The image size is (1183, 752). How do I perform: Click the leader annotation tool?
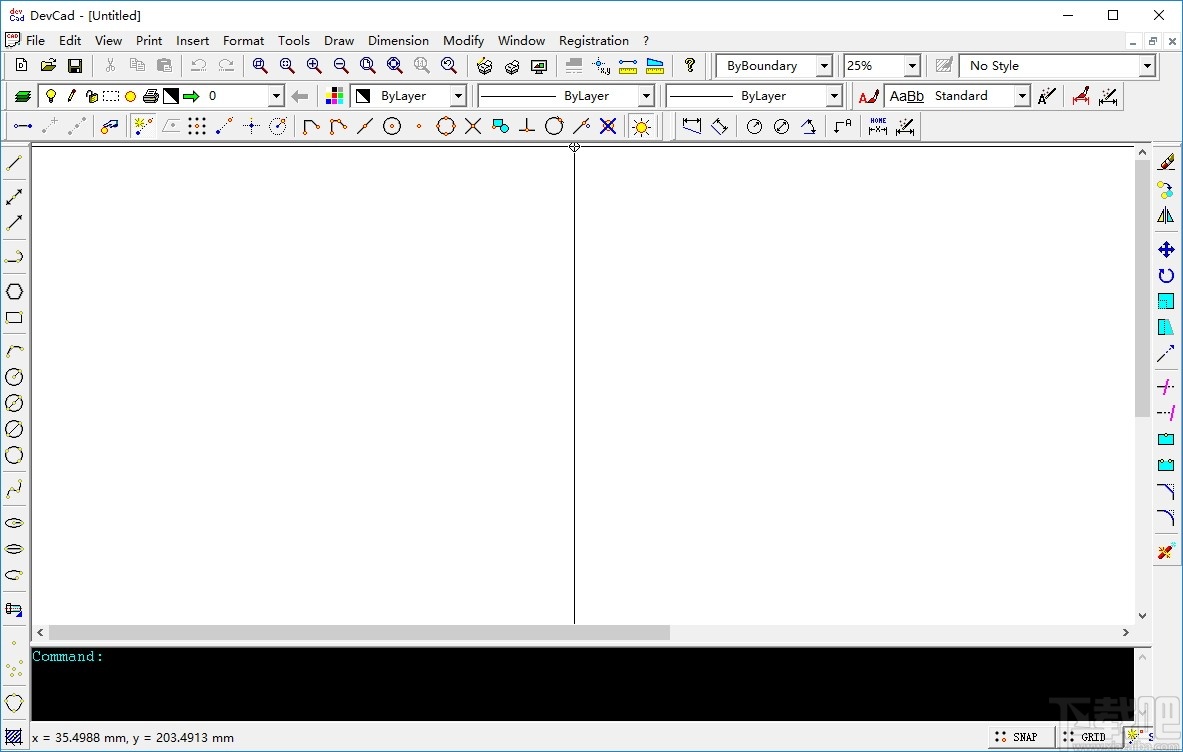[843, 126]
